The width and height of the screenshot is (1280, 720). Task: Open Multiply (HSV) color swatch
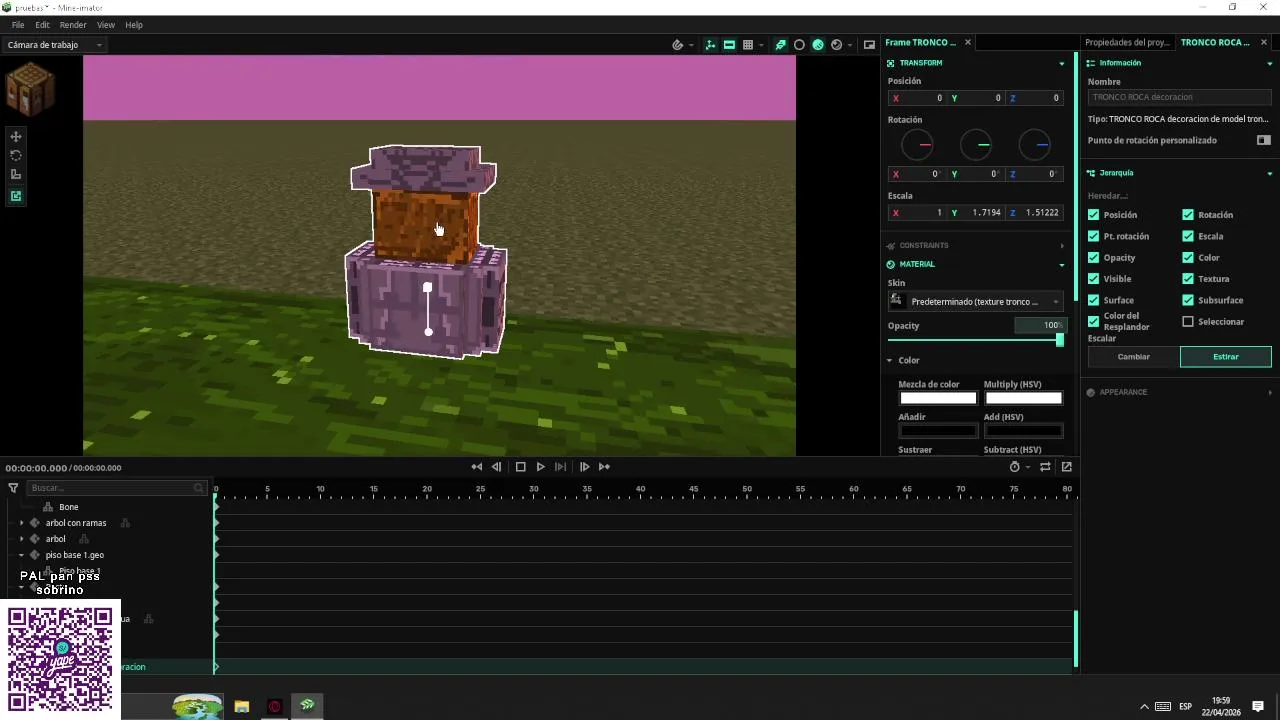pos(1023,398)
